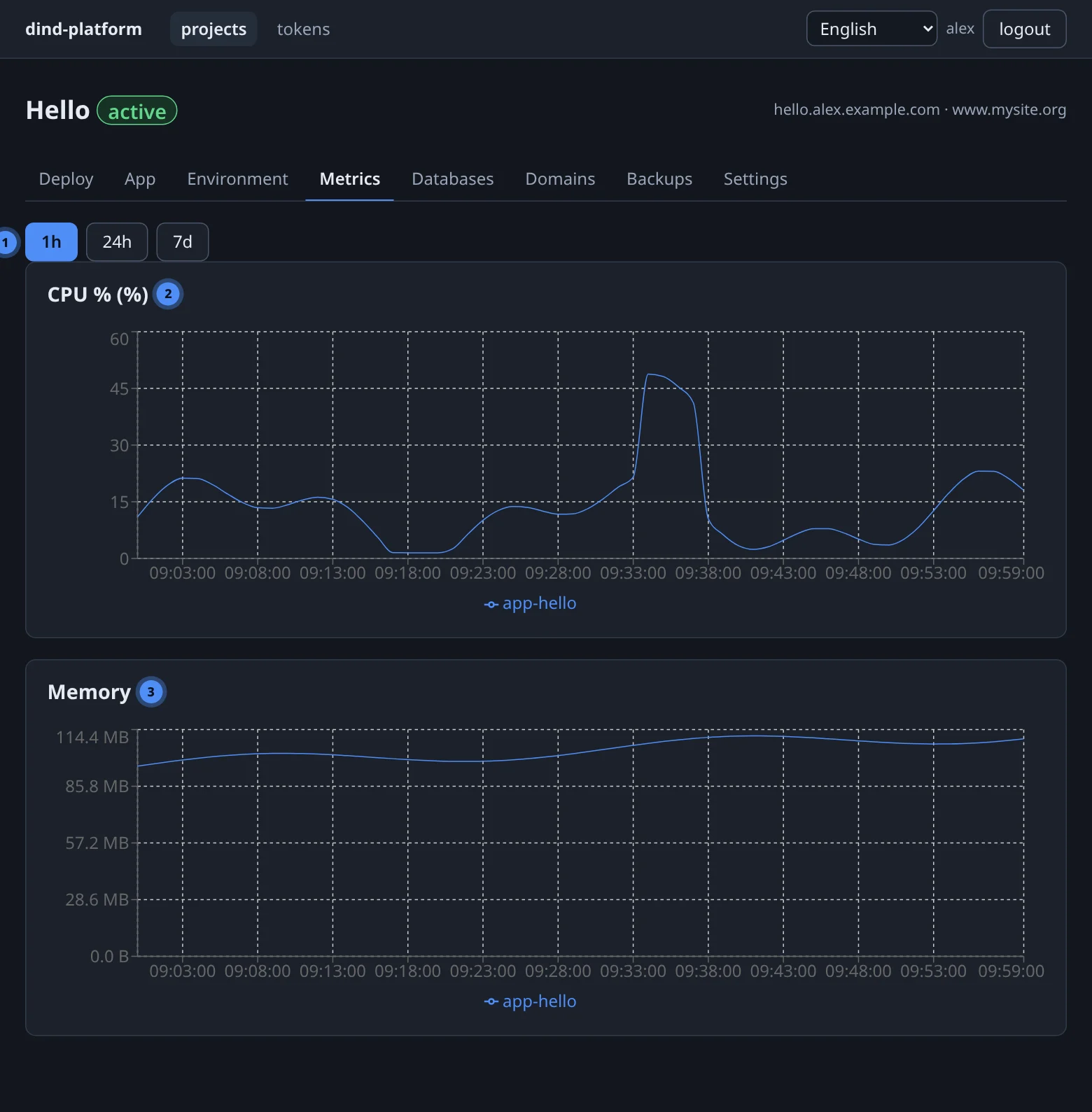Click the 57.2 MB axis label
The width and height of the screenshot is (1092, 1112).
(x=97, y=843)
